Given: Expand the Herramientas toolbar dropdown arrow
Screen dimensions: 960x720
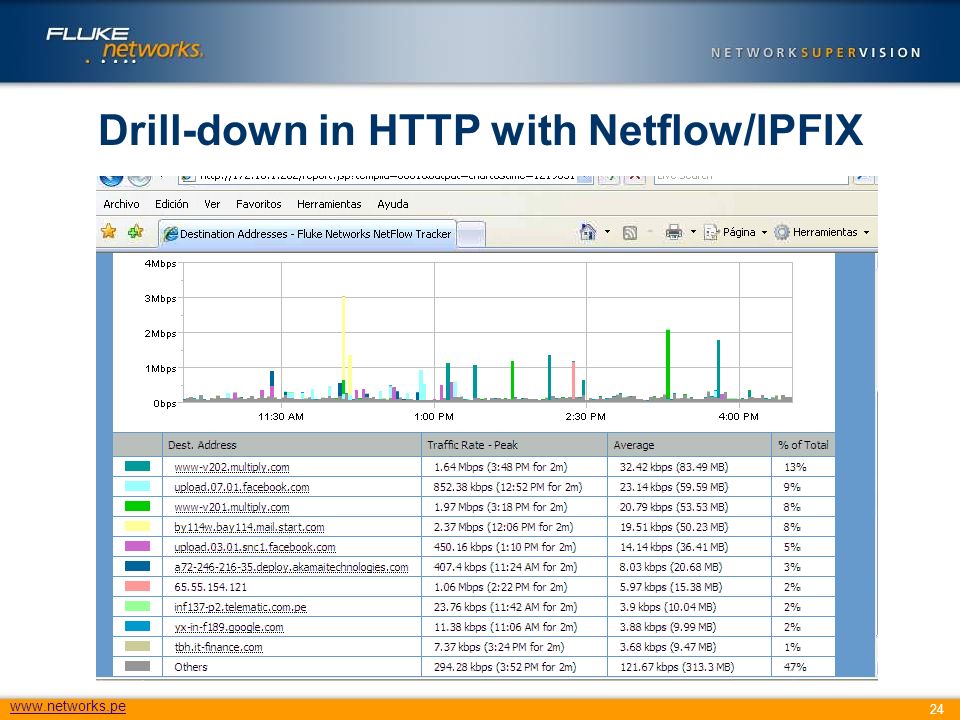Looking at the screenshot, I should [866, 232].
